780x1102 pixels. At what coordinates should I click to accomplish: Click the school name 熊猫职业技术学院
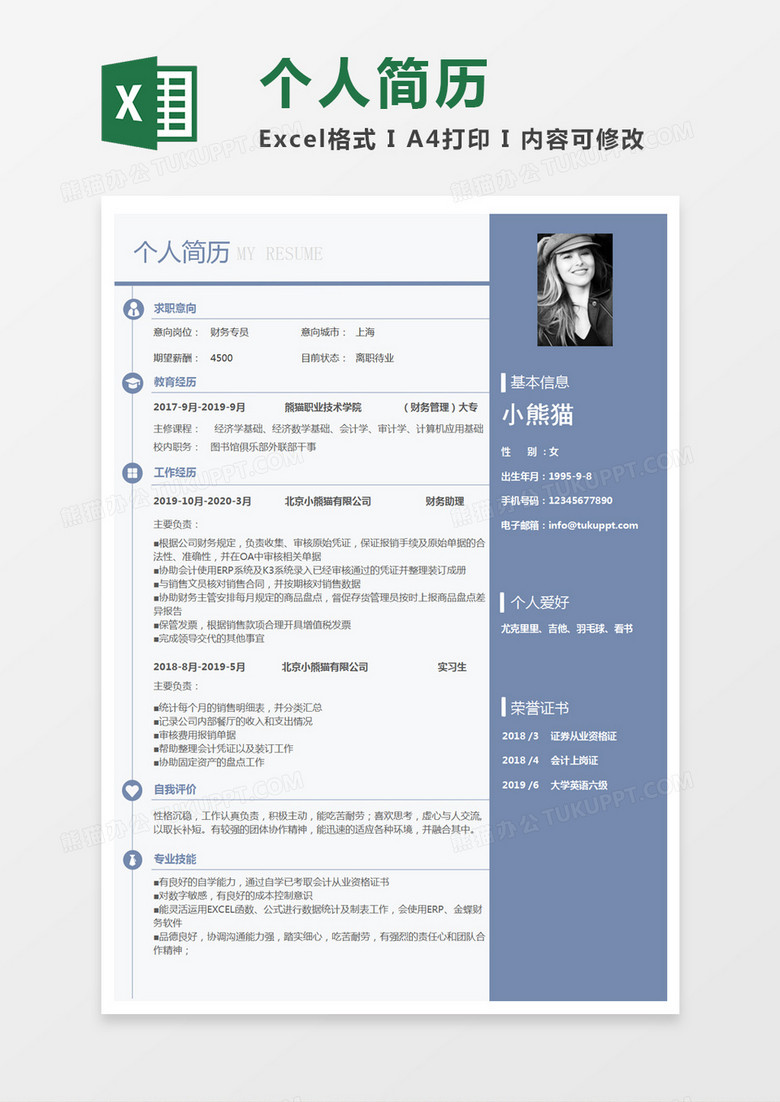[323, 408]
